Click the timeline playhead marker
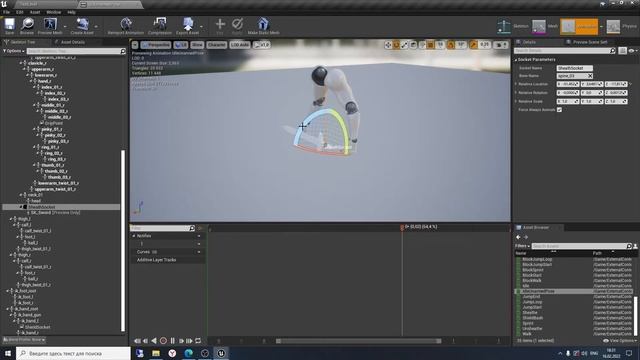The height and width of the screenshot is (360, 640). coord(402,227)
